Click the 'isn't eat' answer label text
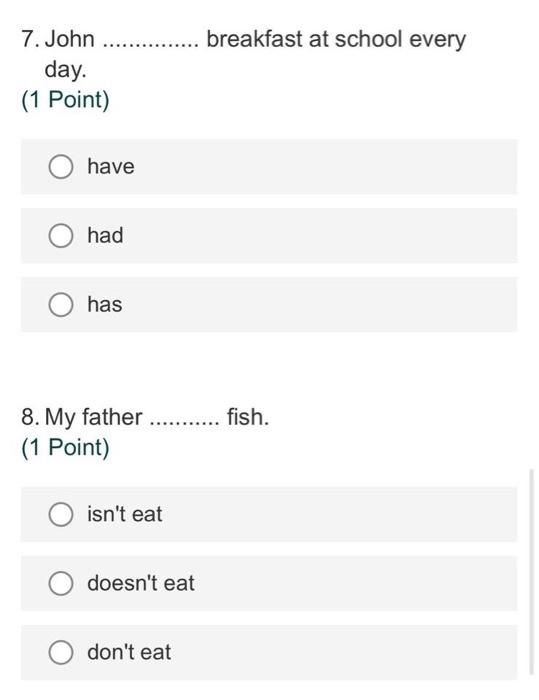This screenshot has height=700, width=539. [125, 514]
